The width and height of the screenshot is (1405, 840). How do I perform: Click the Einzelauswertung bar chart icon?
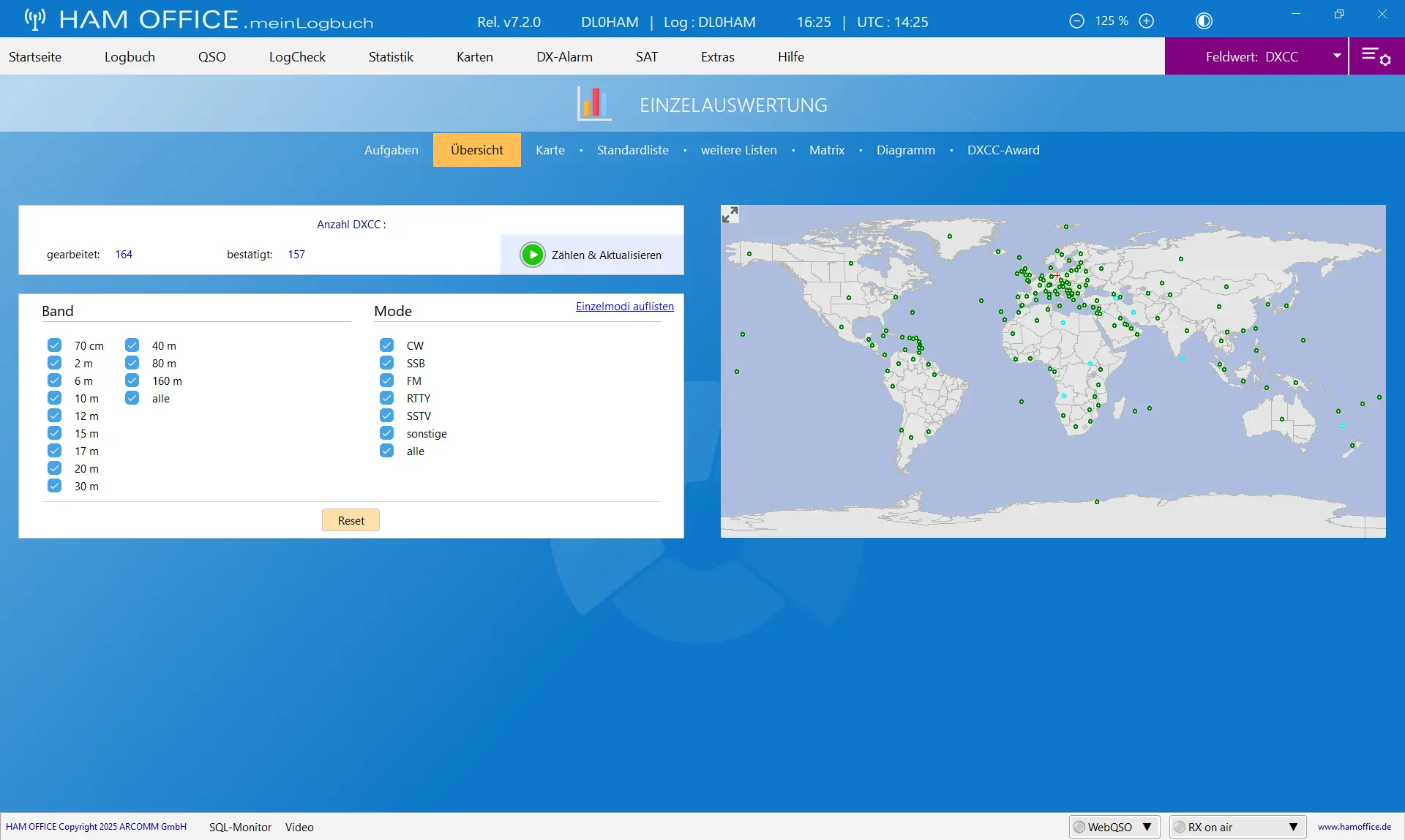click(x=593, y=104)
